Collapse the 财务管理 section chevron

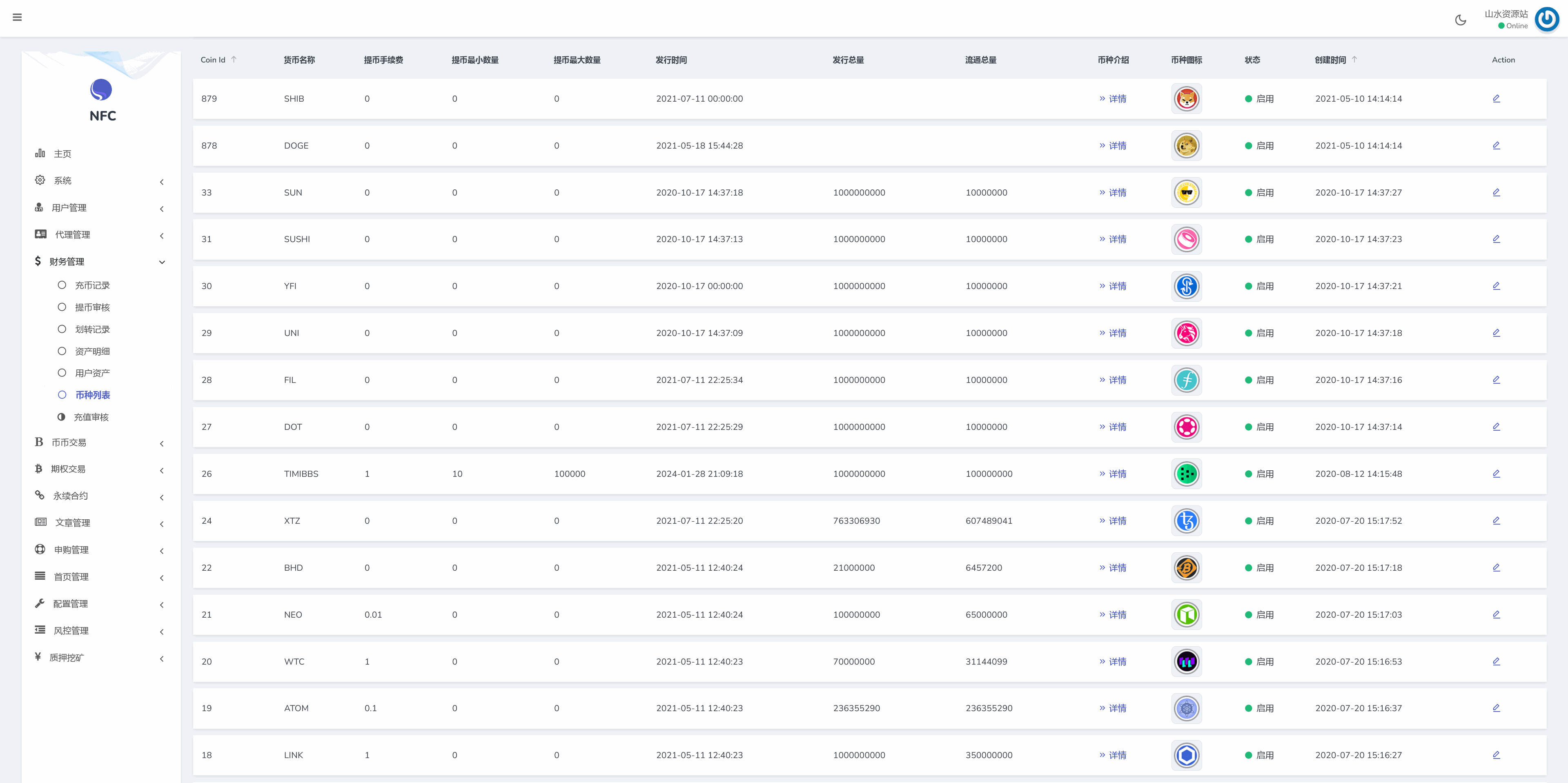pos(162,262)
